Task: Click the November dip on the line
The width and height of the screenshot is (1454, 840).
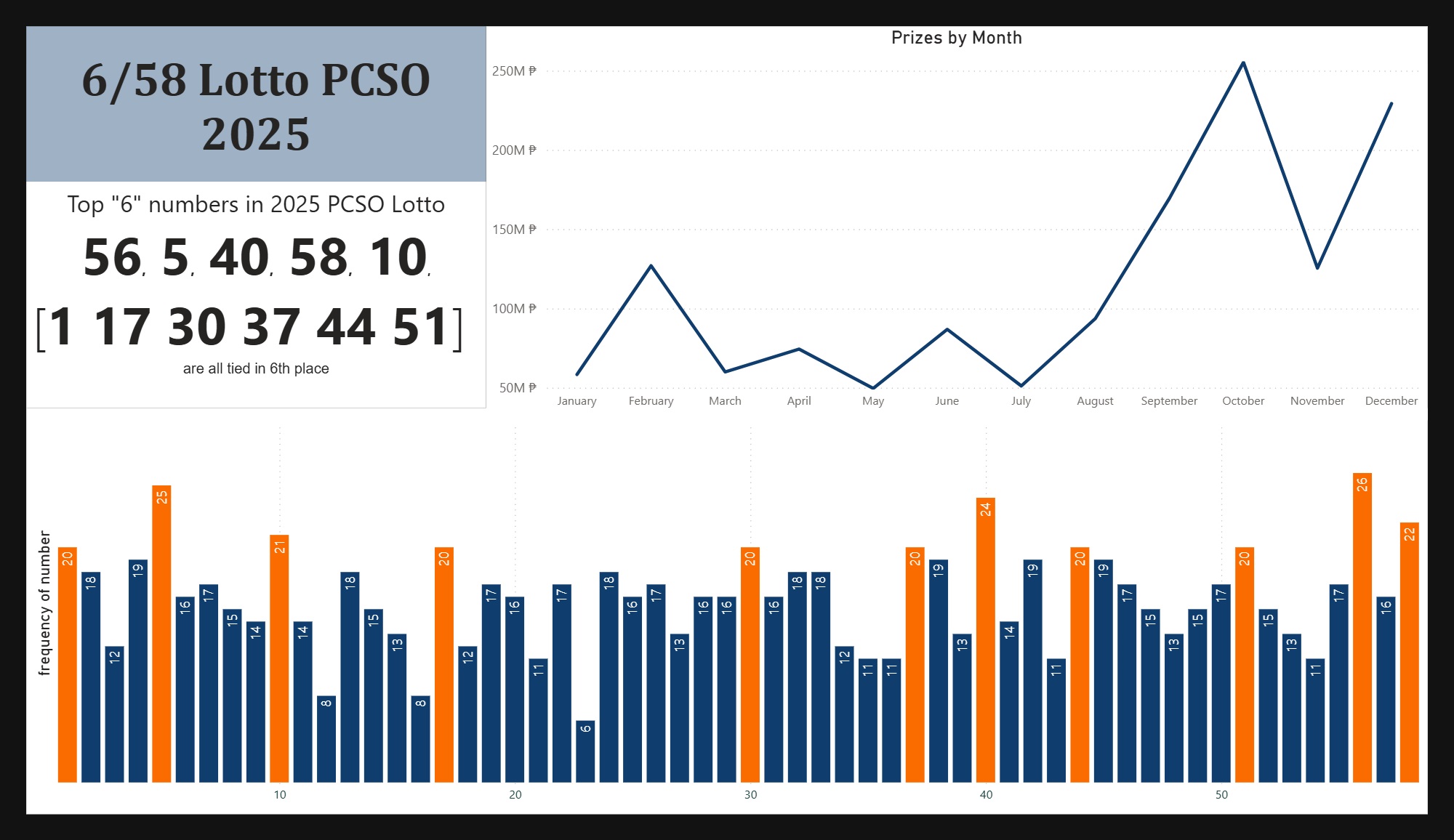Action: tap(1317, 268)
